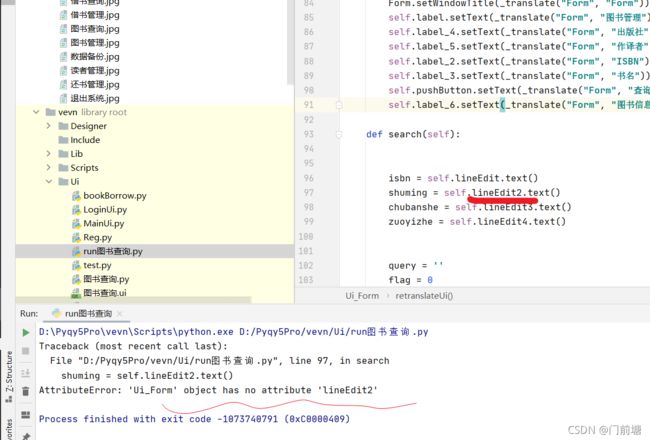
Task: Click the image icon of 图书管理.jpg
Action: [x=63, y=43]
